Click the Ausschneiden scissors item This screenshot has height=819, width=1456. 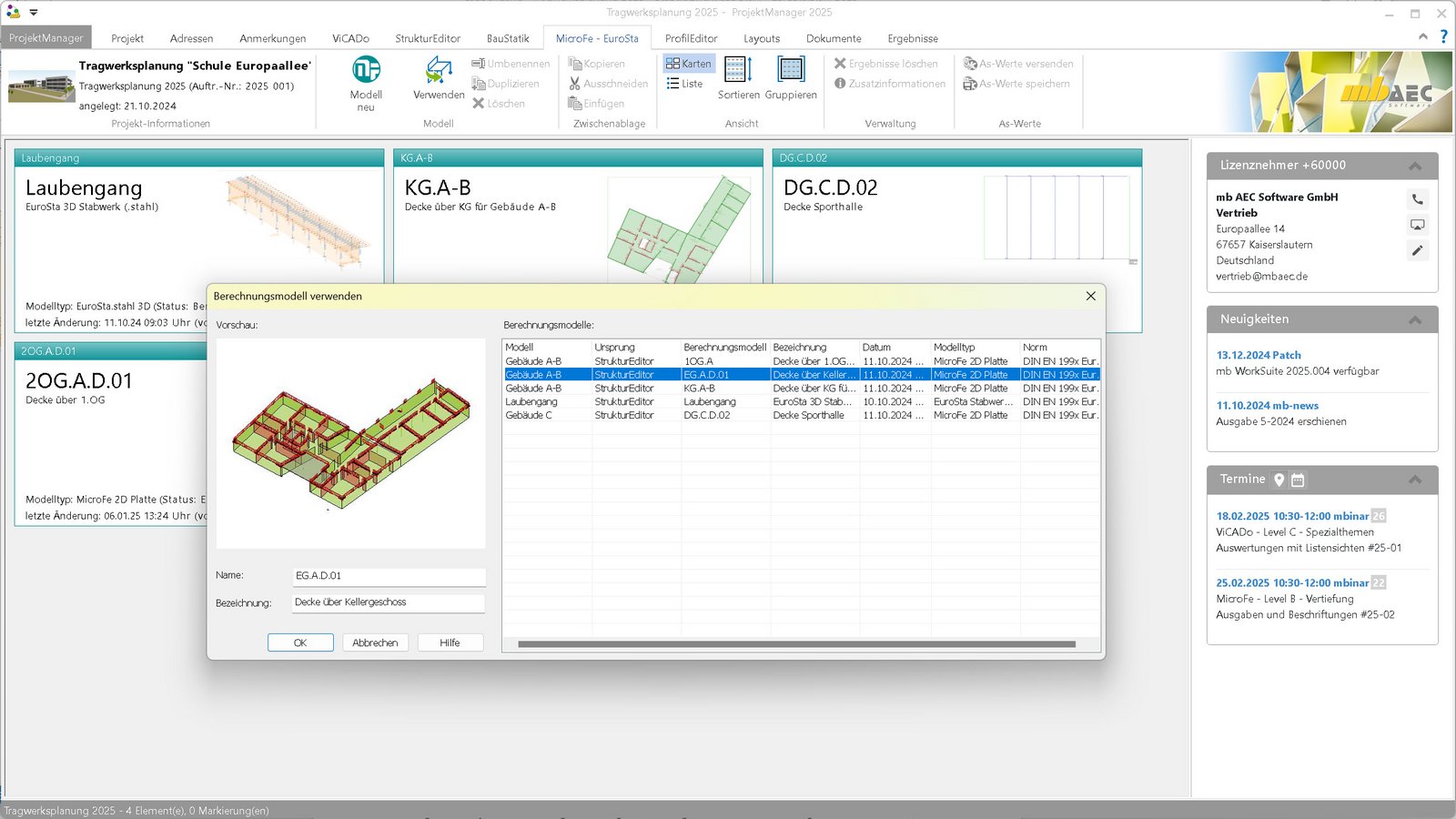tap(608, 84)
